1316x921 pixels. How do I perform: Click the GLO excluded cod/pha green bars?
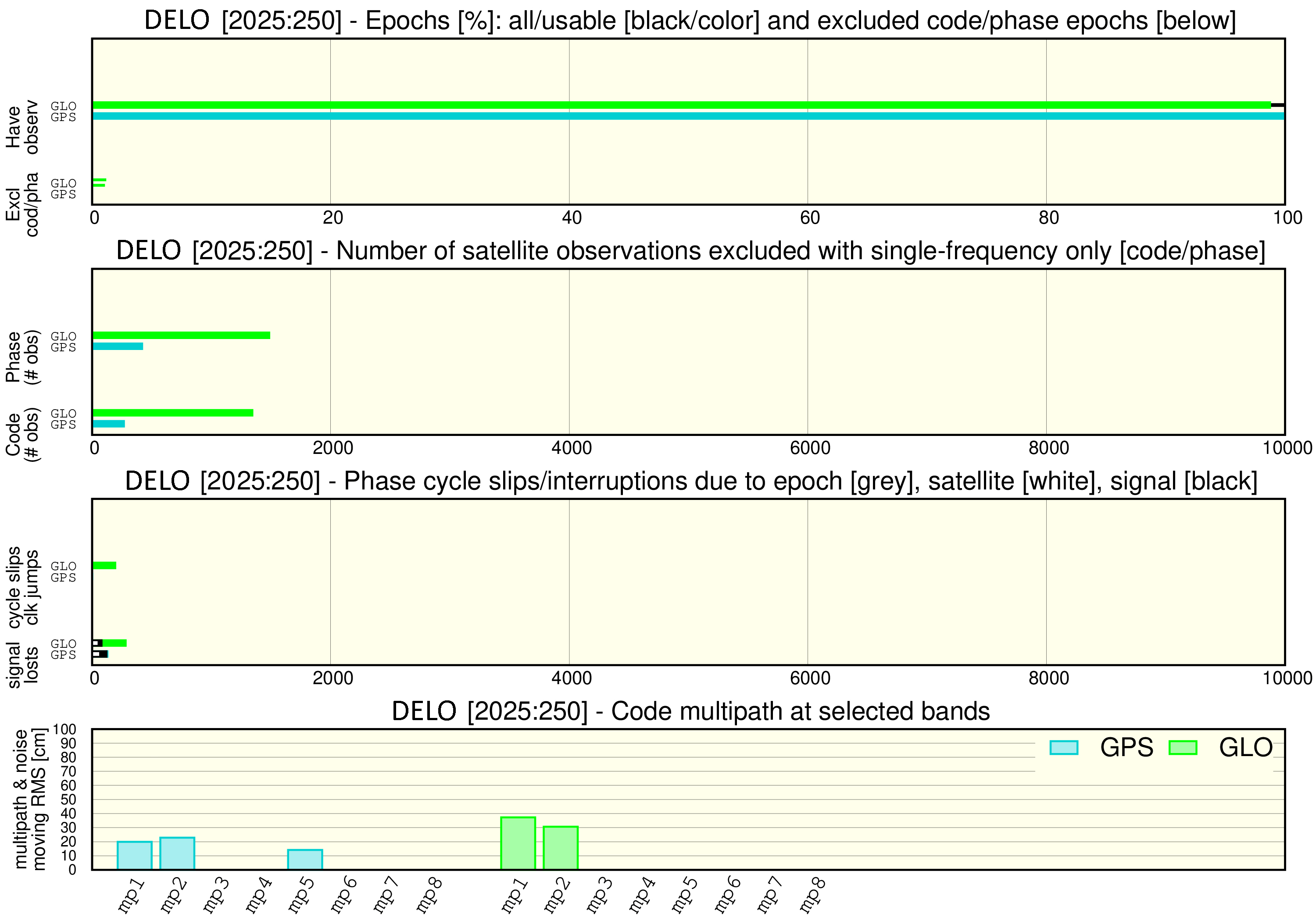(x=99, y=182)
